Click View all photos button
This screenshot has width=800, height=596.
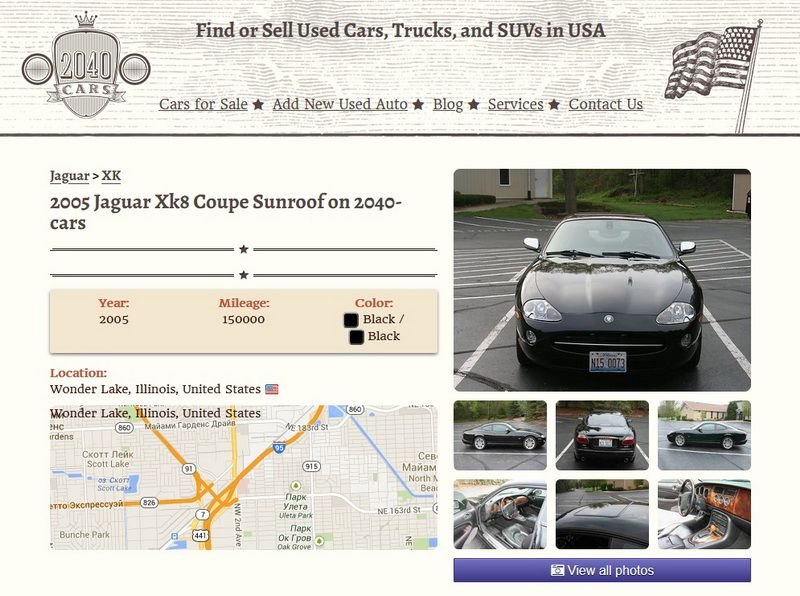click(602, 570)
